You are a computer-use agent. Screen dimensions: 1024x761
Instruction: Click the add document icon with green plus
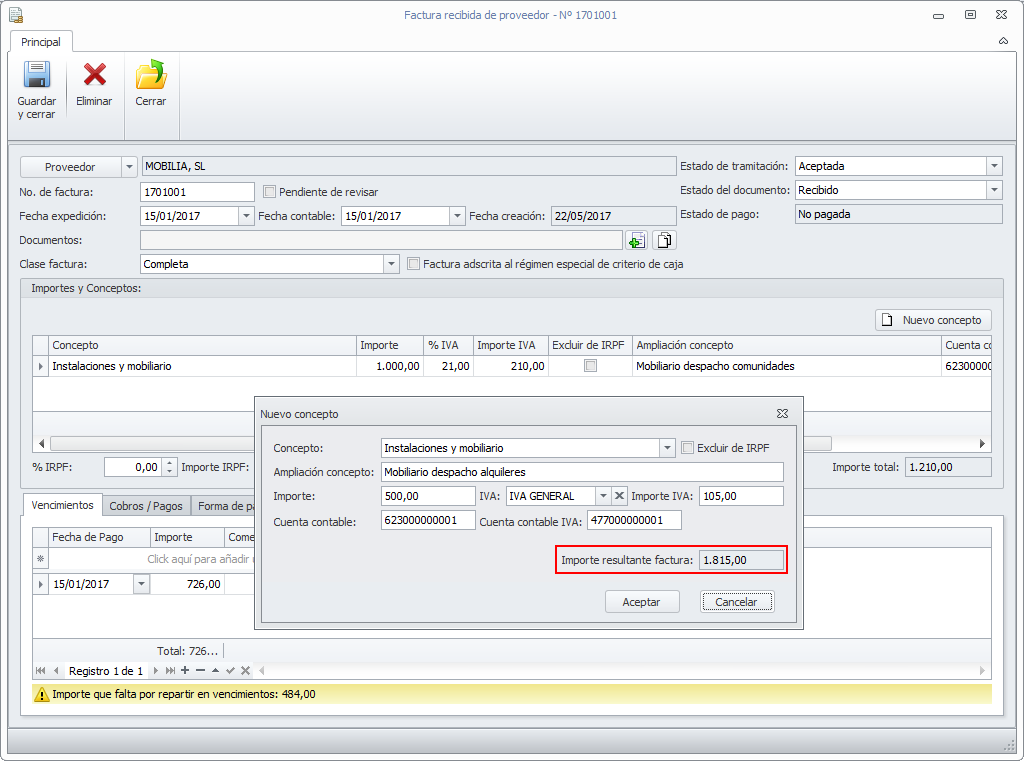click(x=637, y=240)
